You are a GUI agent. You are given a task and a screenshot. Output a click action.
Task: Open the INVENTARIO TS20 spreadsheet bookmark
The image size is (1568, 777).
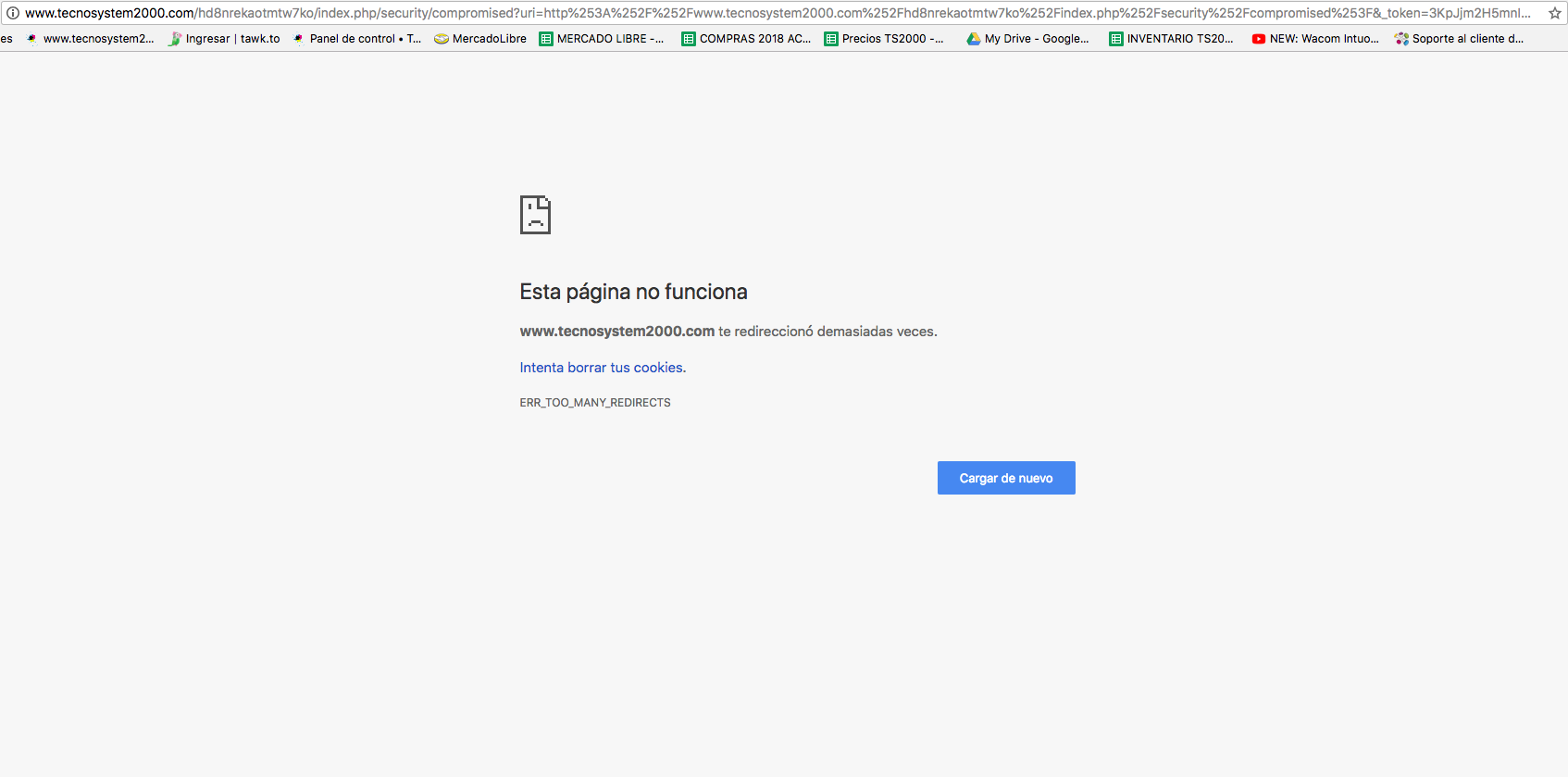tap(1172, 39)
